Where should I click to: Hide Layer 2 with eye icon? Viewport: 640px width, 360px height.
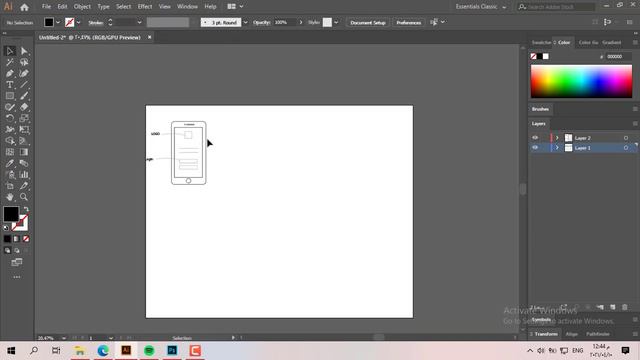[x=535, y=138]
